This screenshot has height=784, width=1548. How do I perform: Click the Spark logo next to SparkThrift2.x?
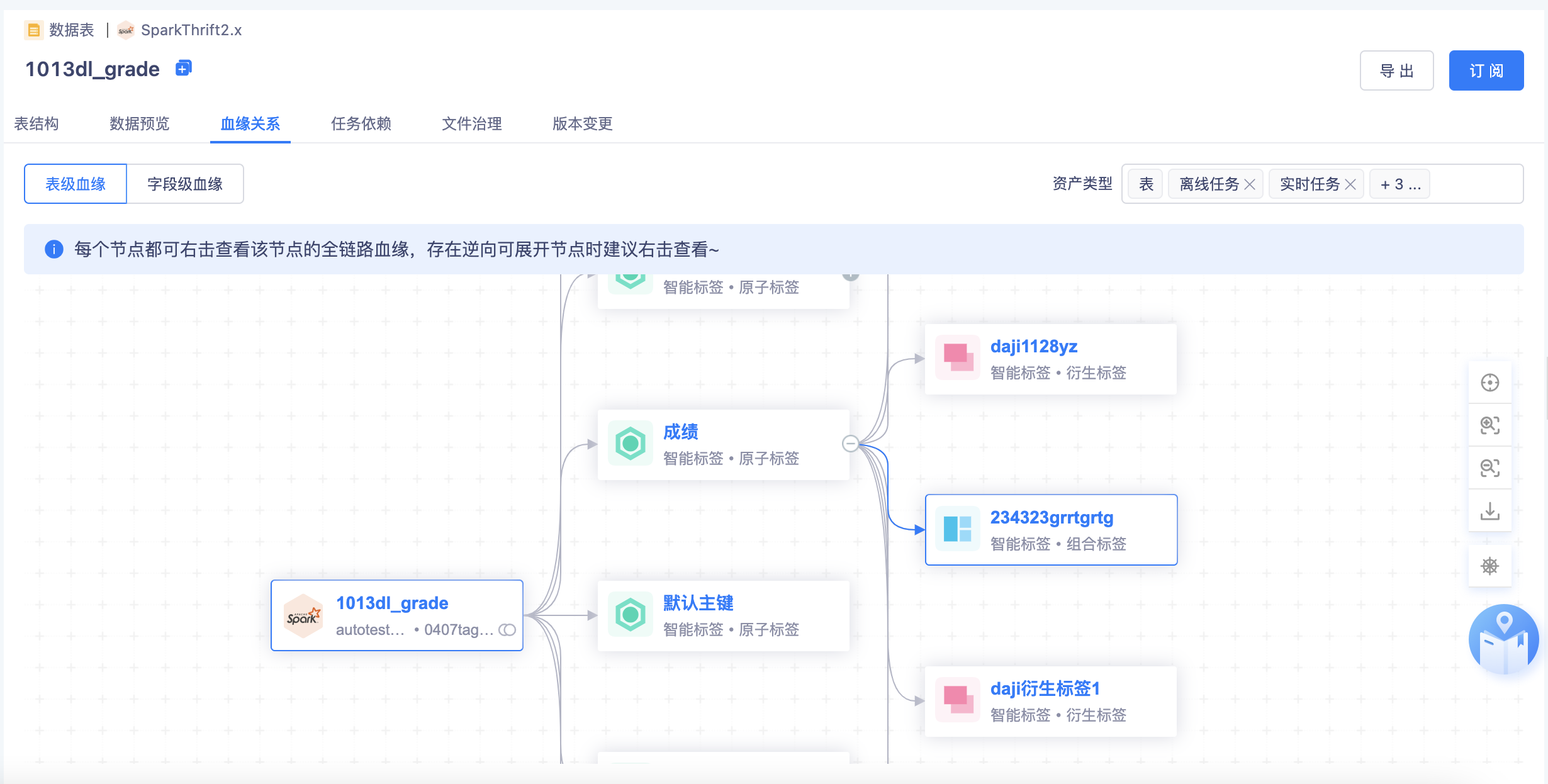coord(126,30)
